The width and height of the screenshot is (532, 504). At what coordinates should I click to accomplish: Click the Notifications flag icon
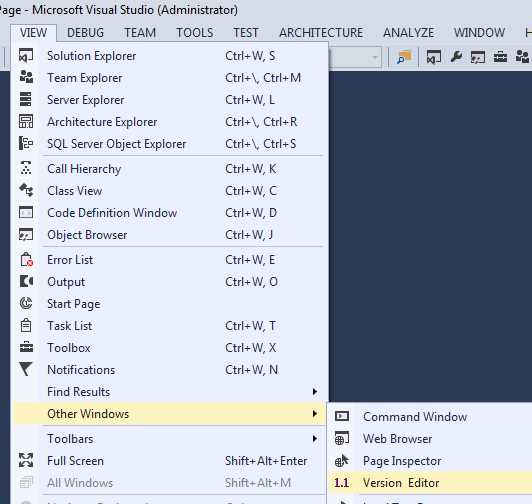(x=26, y=369)
